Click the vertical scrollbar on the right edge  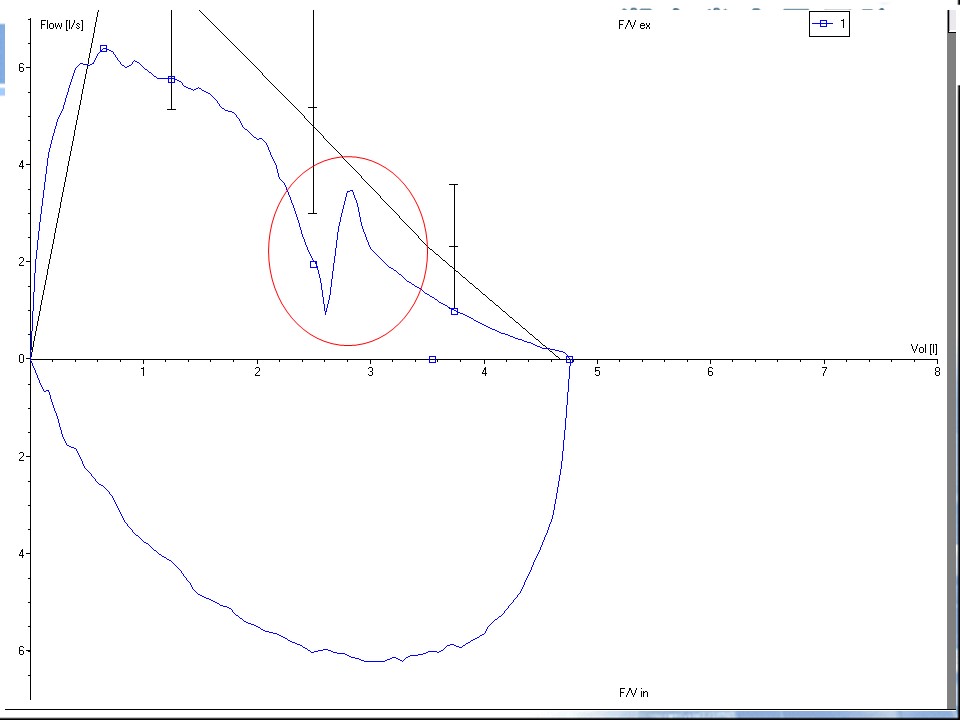[952, 360]
